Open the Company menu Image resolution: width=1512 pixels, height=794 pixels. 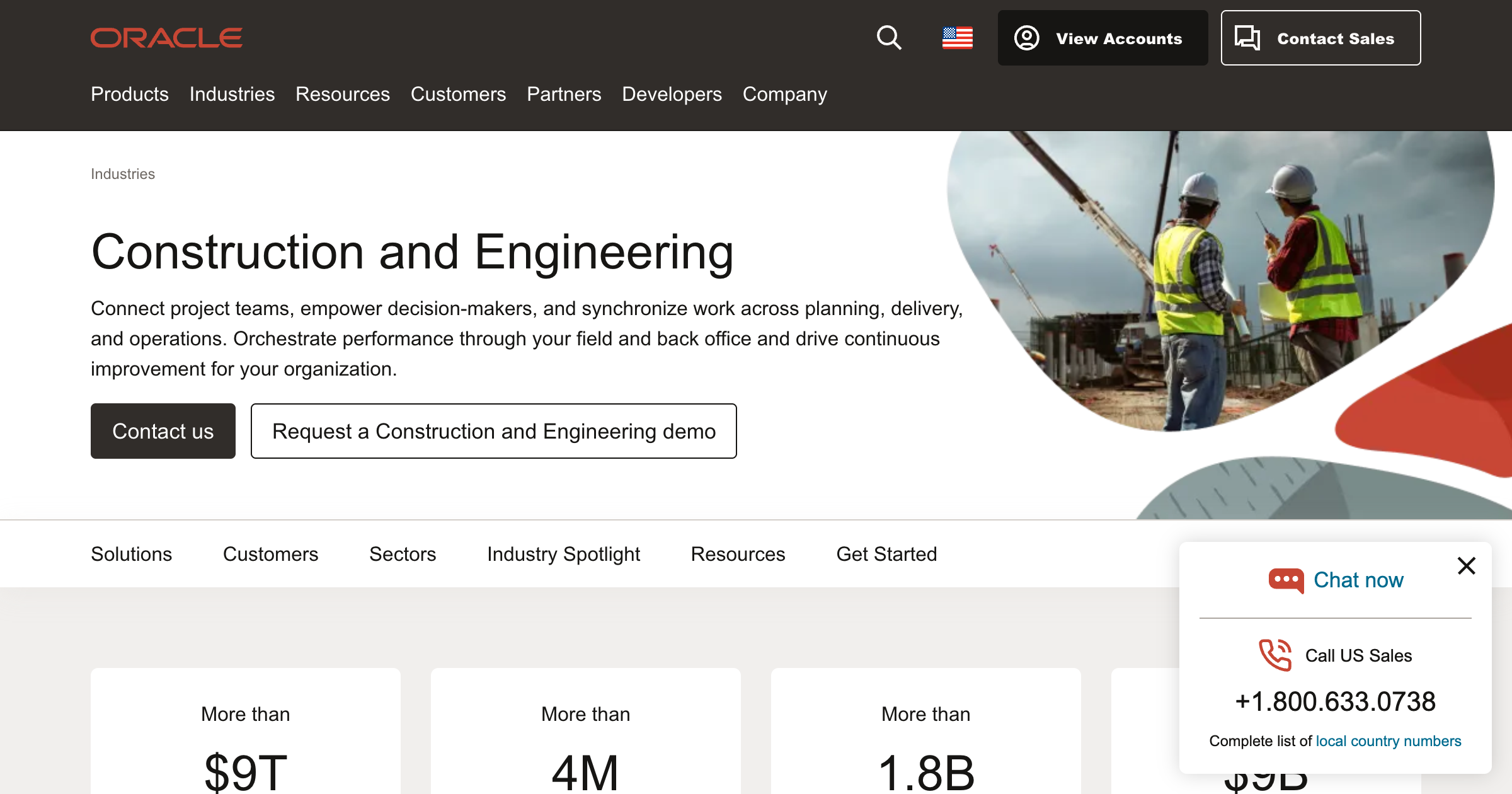(x=784, y=94)
